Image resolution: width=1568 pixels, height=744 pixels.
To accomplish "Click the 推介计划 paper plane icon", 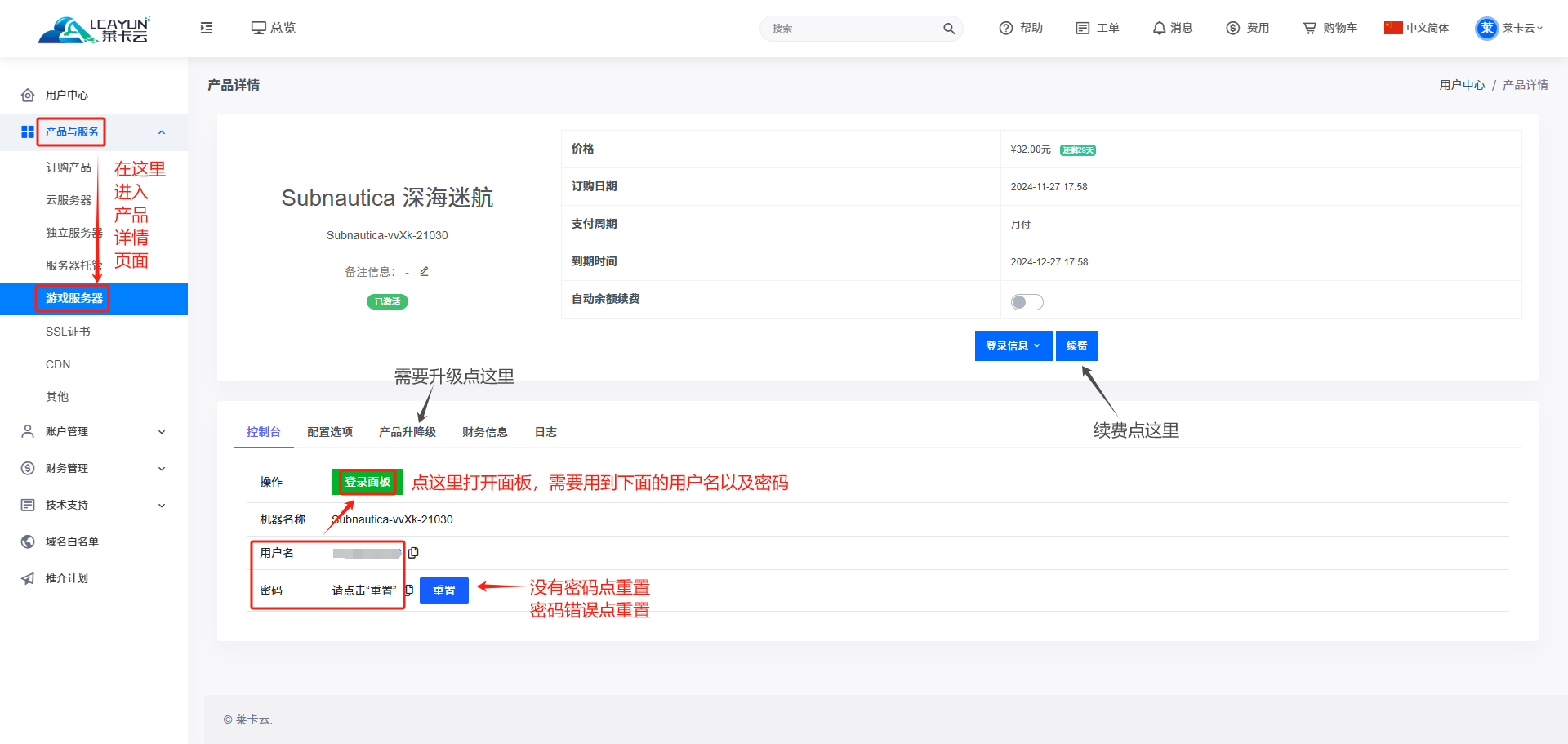I will tap(28, 578).
